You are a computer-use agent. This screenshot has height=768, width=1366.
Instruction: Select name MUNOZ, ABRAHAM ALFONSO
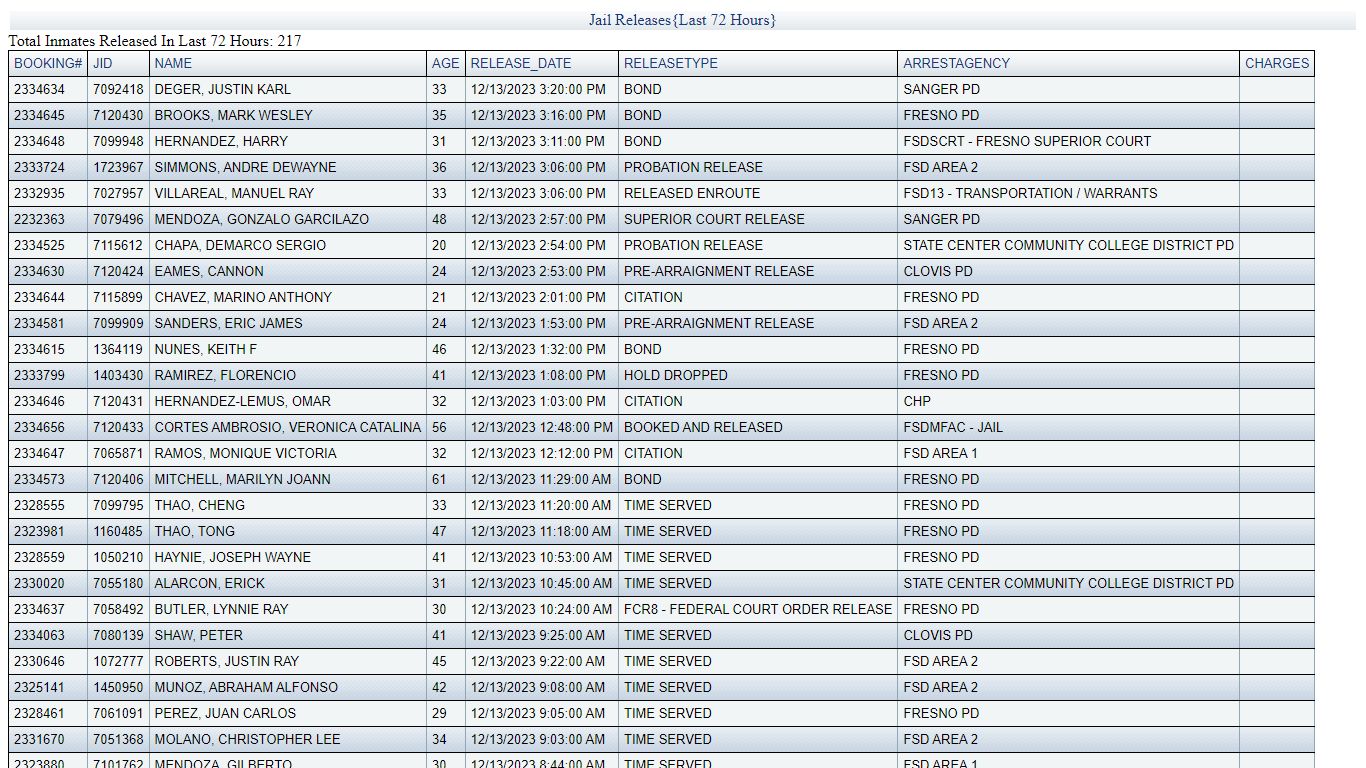click(246, 687)
